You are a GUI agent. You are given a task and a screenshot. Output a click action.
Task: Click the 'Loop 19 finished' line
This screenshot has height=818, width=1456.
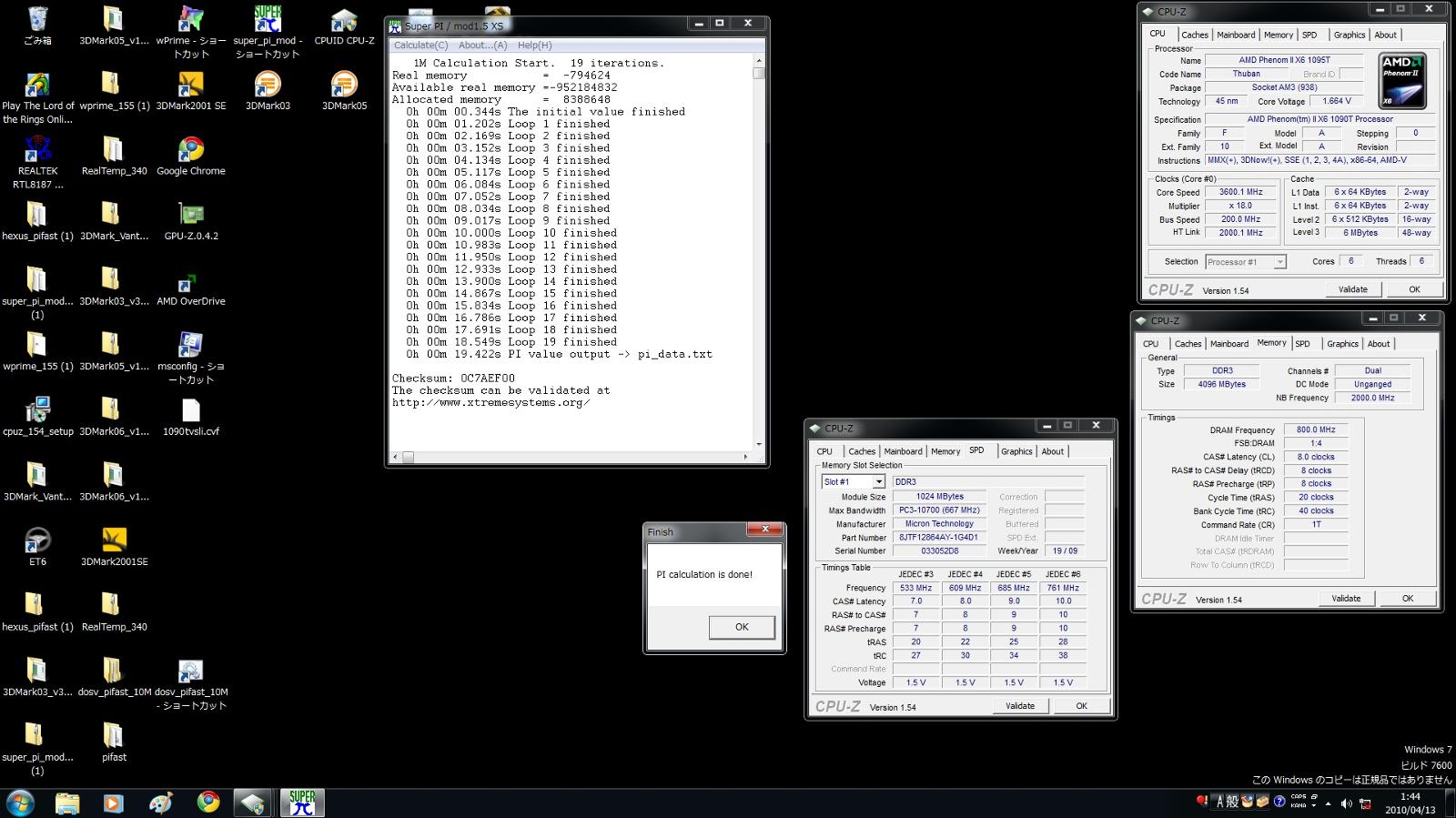511,342
